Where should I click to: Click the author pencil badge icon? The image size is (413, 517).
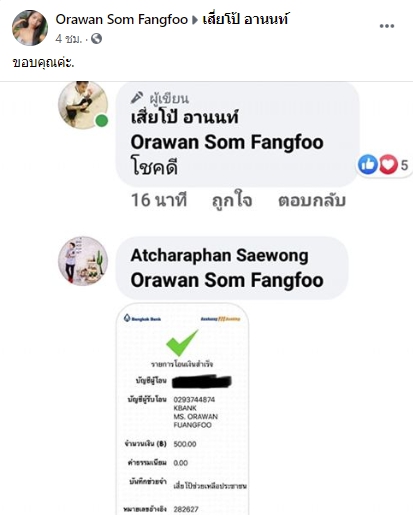click(x=137, y=98)
